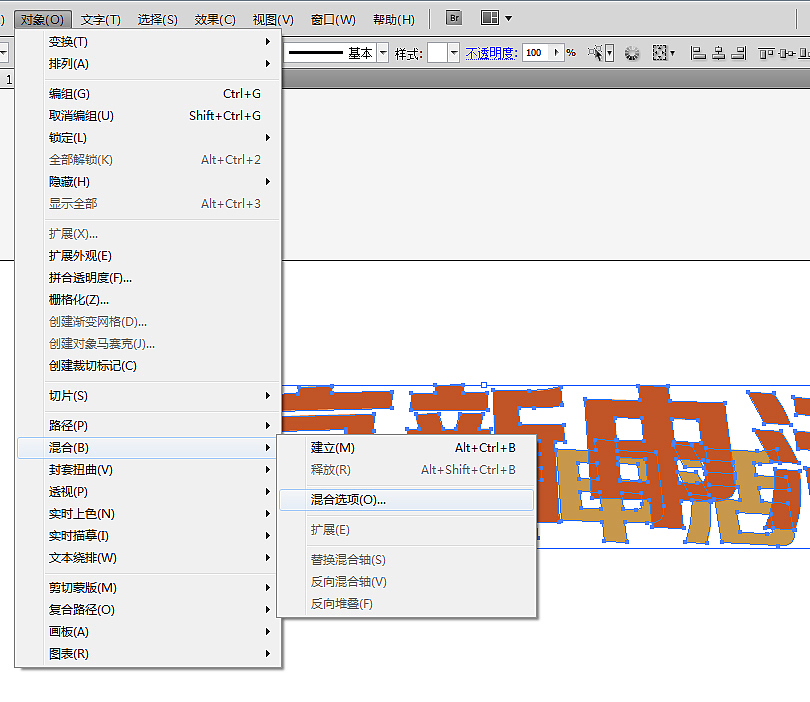Viewport: 810px width, 702px height.
Task: Expand the Arrange (排列) submenu
Action: (x=149, y=64)
